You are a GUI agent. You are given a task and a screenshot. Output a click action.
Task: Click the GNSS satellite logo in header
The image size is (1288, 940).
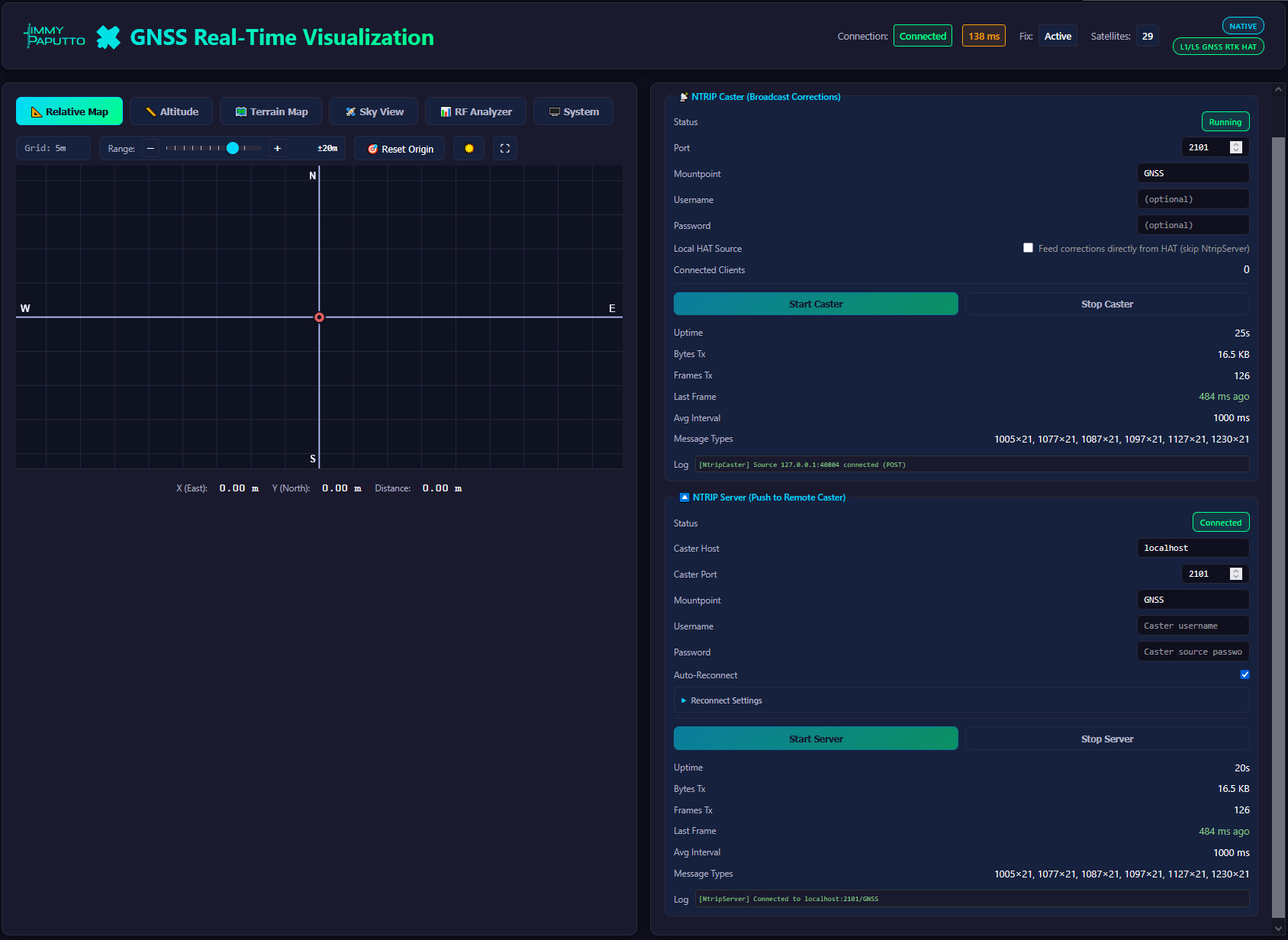pyautogui.click(x=108, y=37)
